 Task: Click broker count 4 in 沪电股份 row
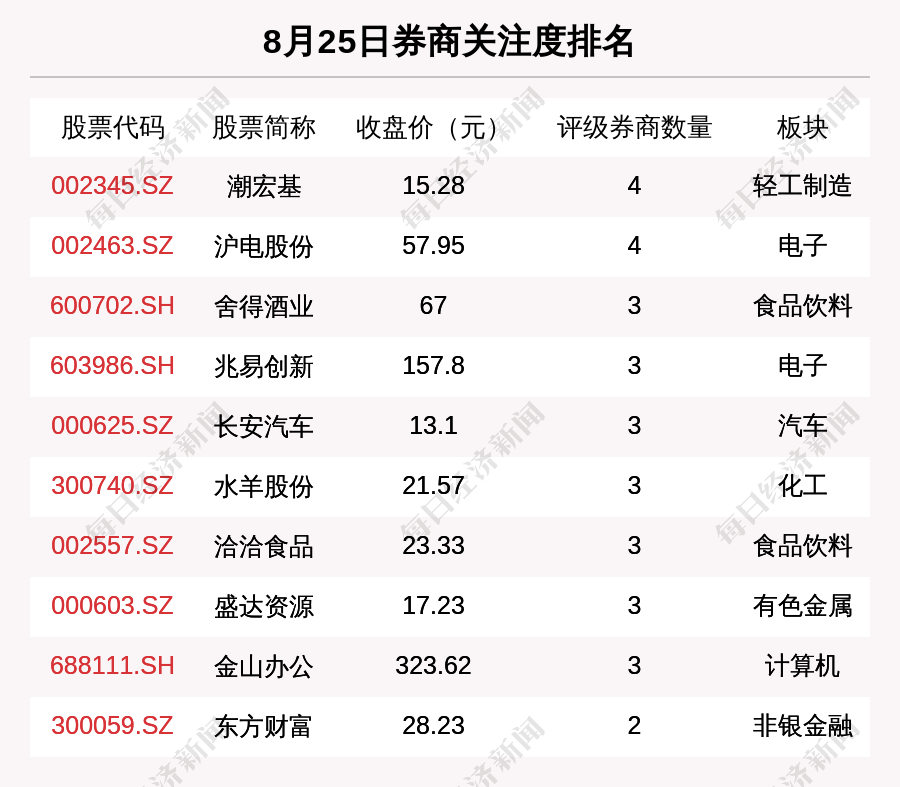pyautogui.click(x=634, y=246)
